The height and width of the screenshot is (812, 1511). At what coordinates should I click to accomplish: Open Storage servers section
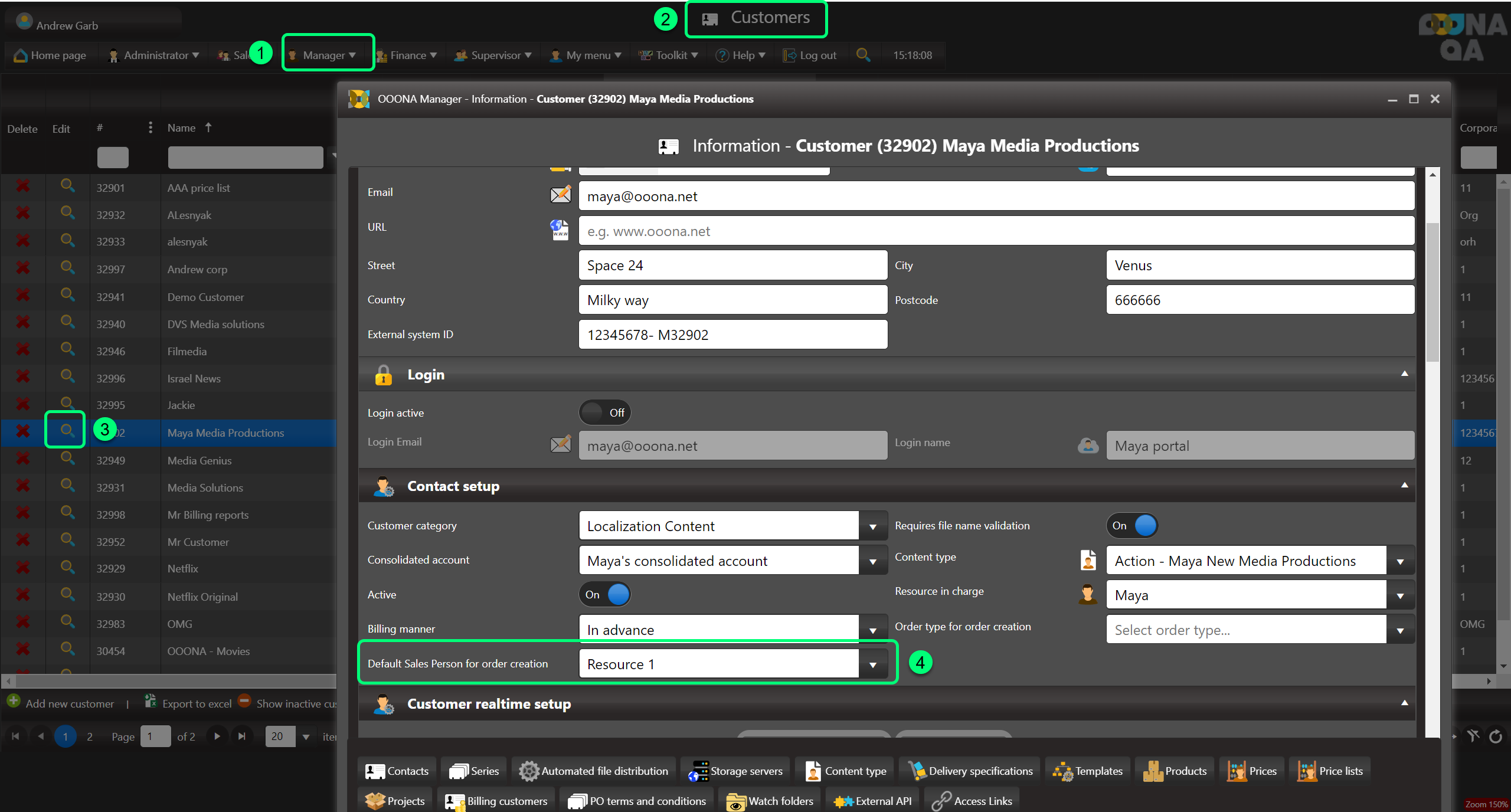[x=736, y=771]
